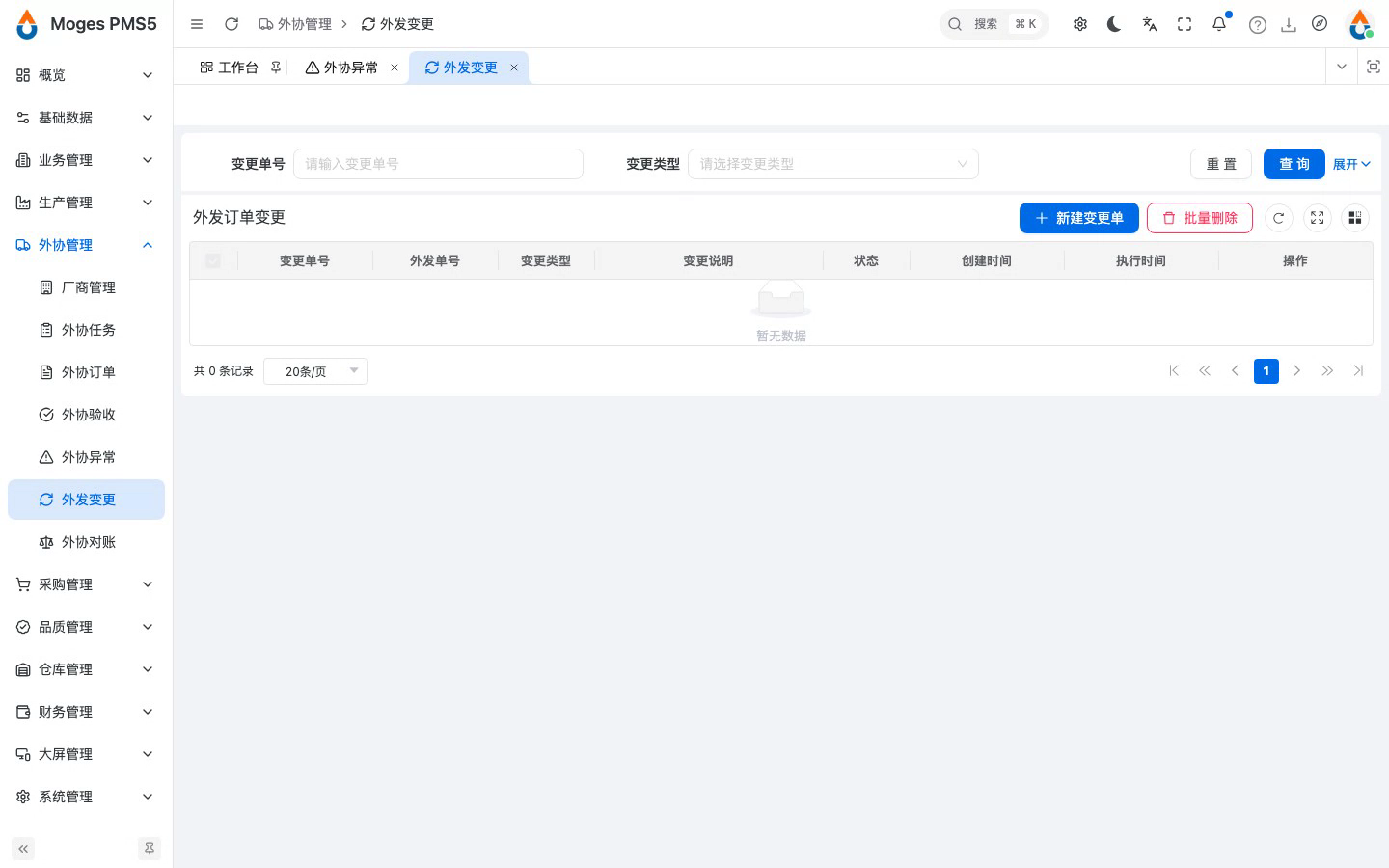Enter fullscreen via header fullscreen icon
This screenshot has height=868, width=1389.
tap(1185, 24)
